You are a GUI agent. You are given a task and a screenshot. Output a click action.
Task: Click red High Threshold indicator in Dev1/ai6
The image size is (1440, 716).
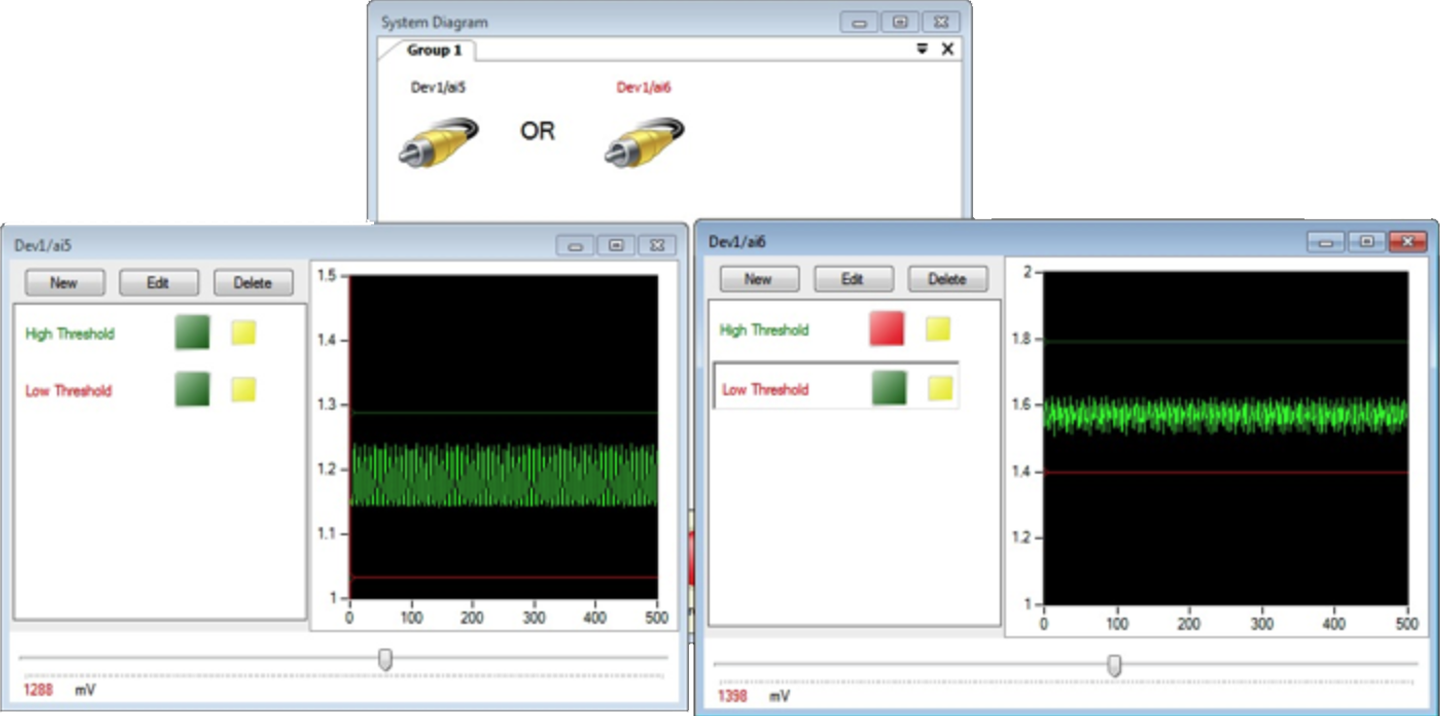887,329
